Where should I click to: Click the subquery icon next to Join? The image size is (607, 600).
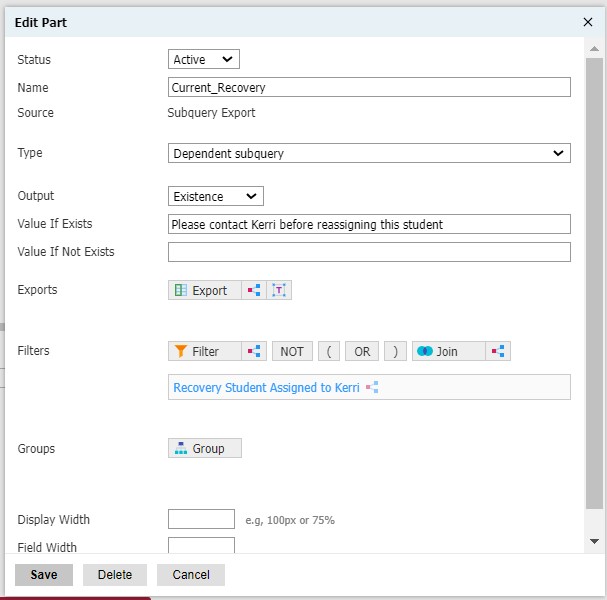coord(498,351)
